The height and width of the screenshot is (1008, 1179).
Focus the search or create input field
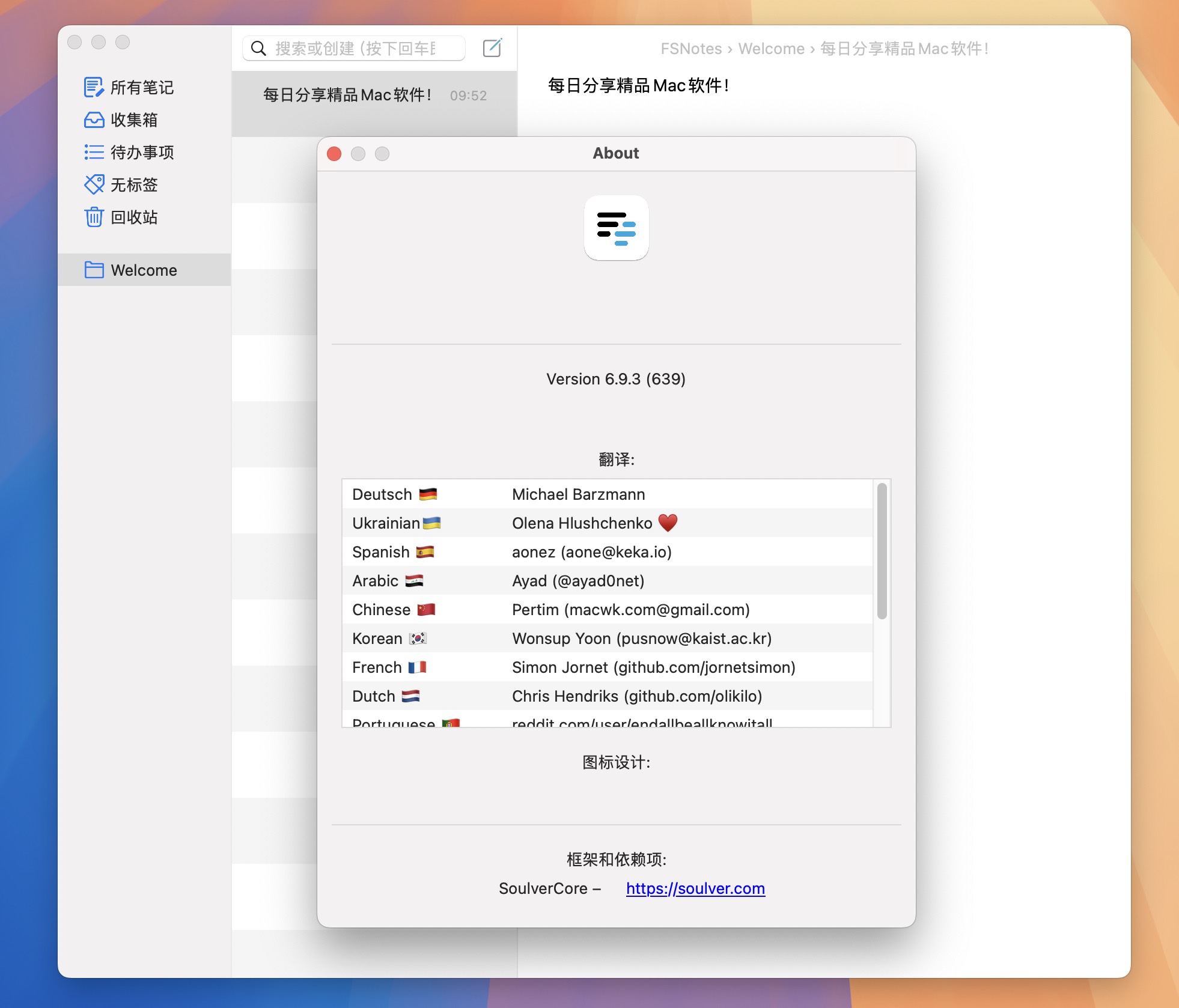[354, 48]
